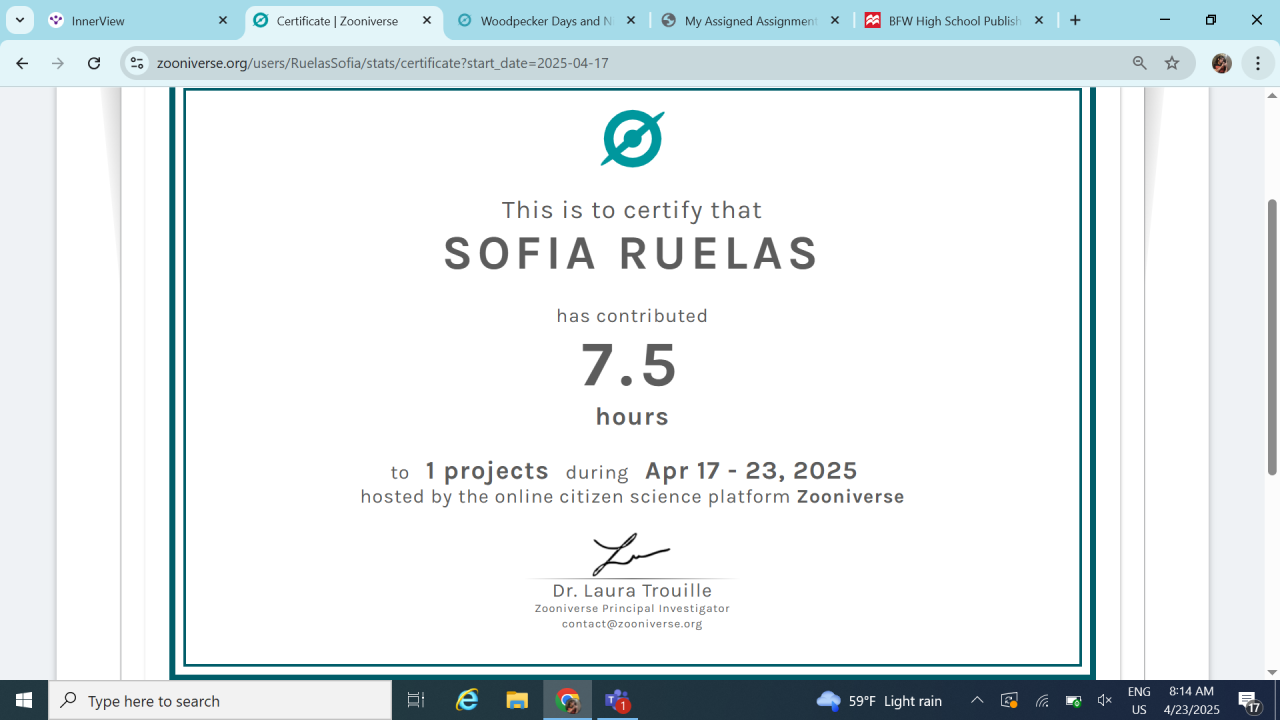This screenshot has height=720, width=1280.
Task: Click the page's vertical scrollbar thumb
Action: click(1272, 337)
